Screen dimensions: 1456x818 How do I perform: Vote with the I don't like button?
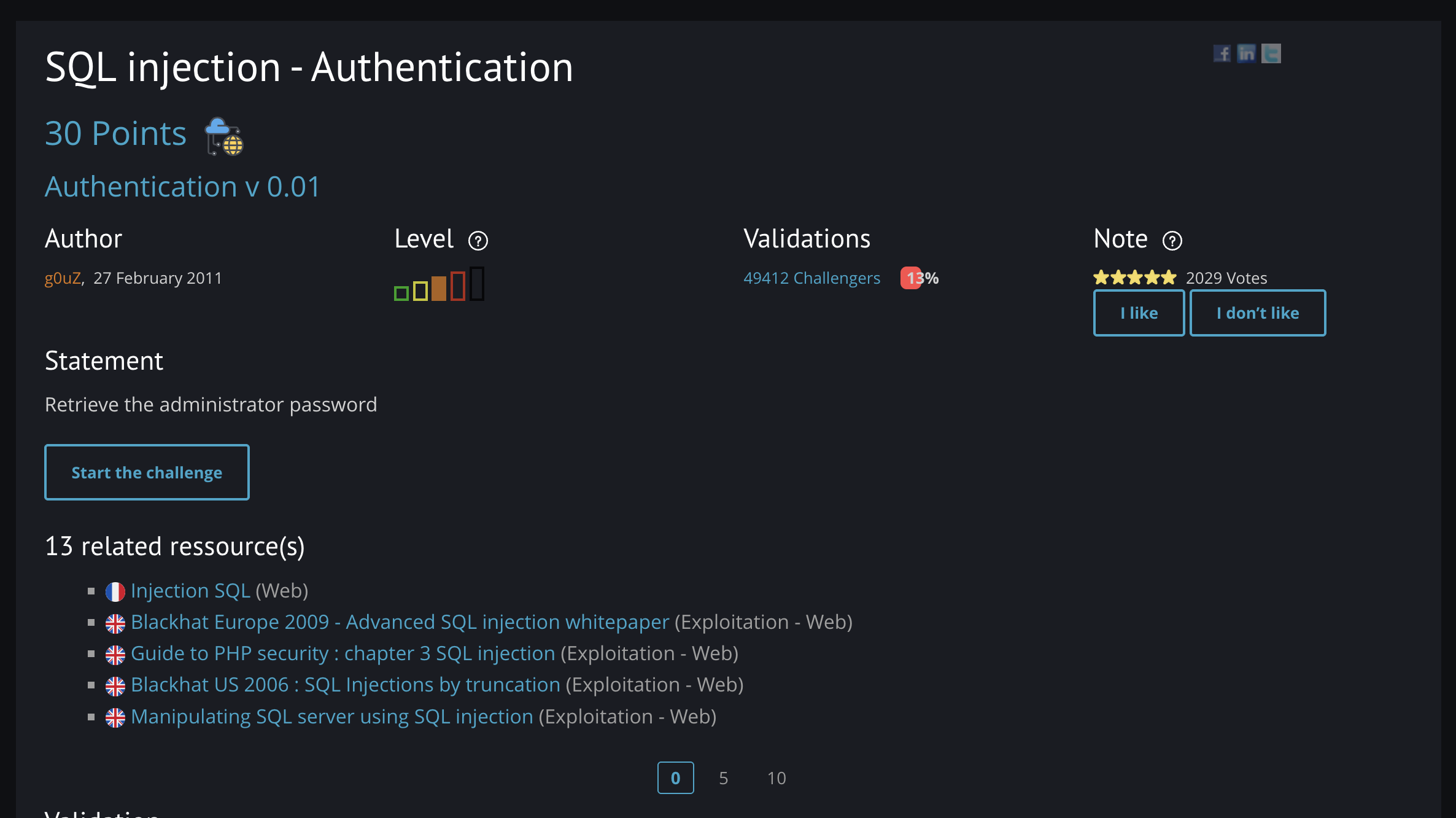1257,313
